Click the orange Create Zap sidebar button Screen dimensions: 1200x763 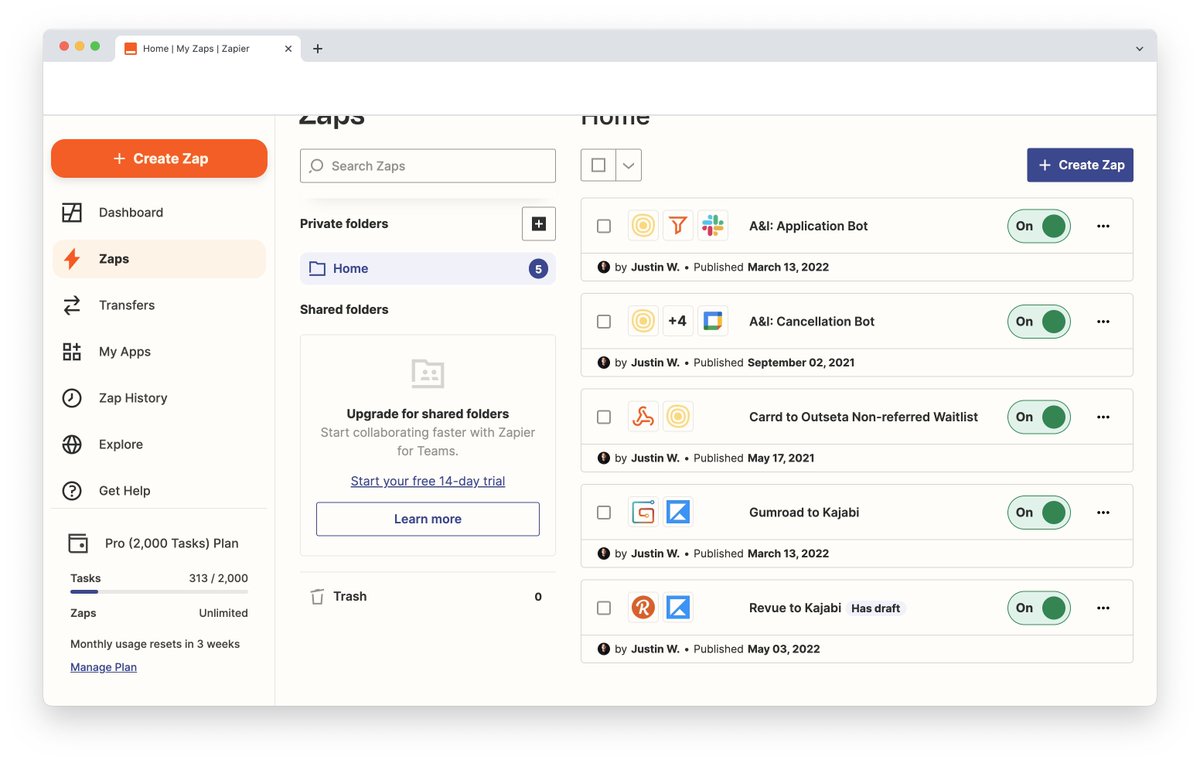tap(159, 158)
